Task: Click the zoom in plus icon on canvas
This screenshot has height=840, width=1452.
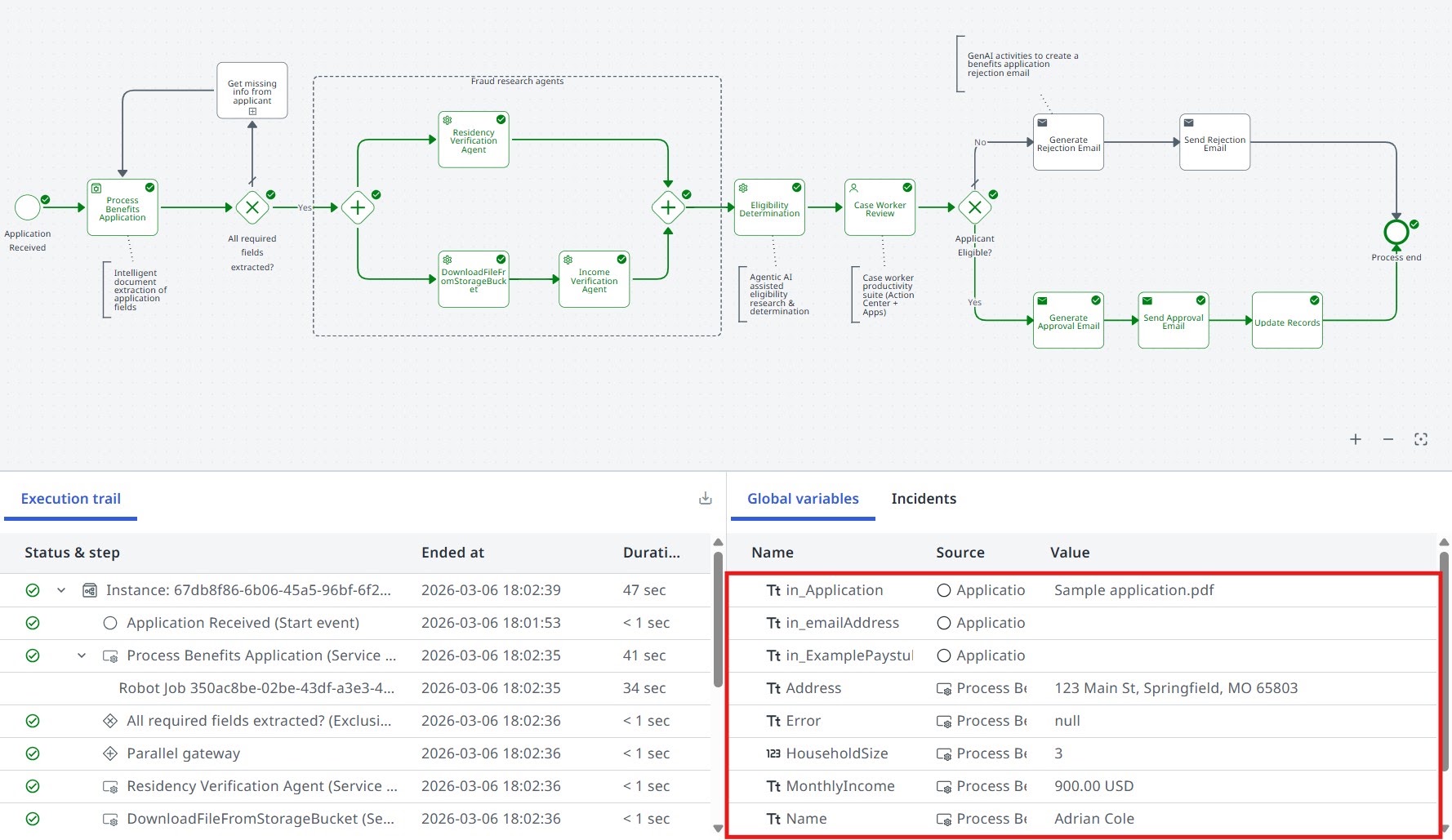Action: (x=1356, y=439)
